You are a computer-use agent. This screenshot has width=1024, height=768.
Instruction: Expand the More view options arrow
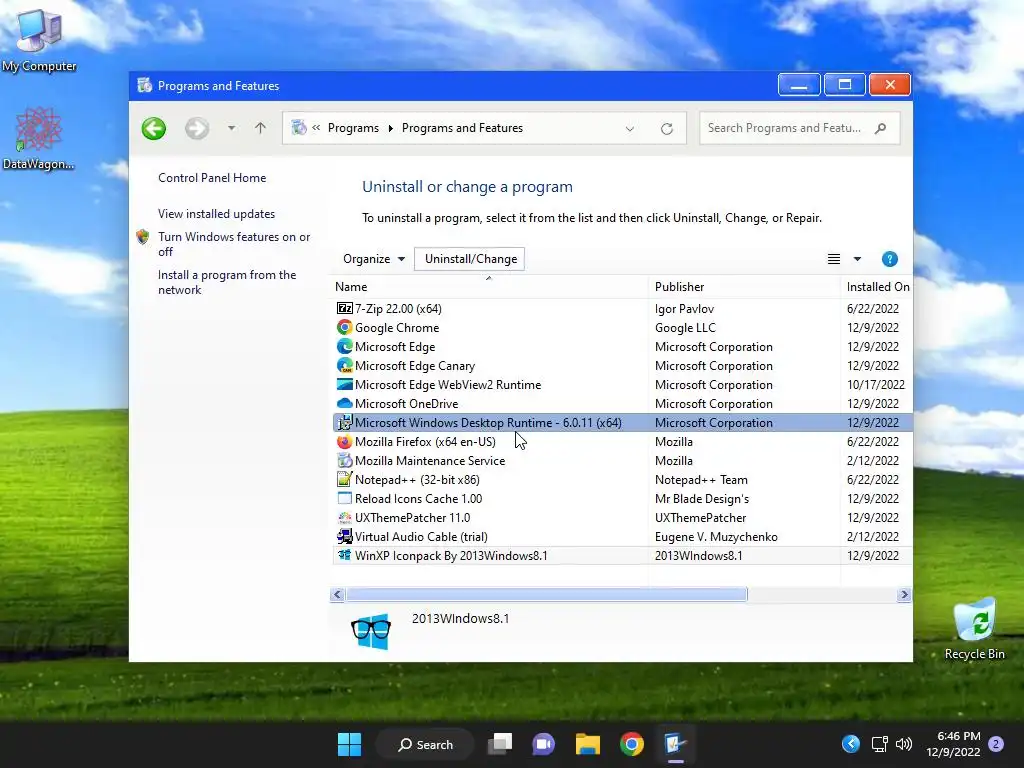coord(857,259)
